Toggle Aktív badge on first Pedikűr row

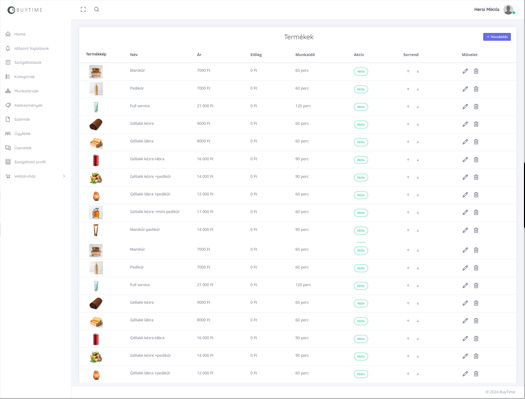(x=361, y=89)
